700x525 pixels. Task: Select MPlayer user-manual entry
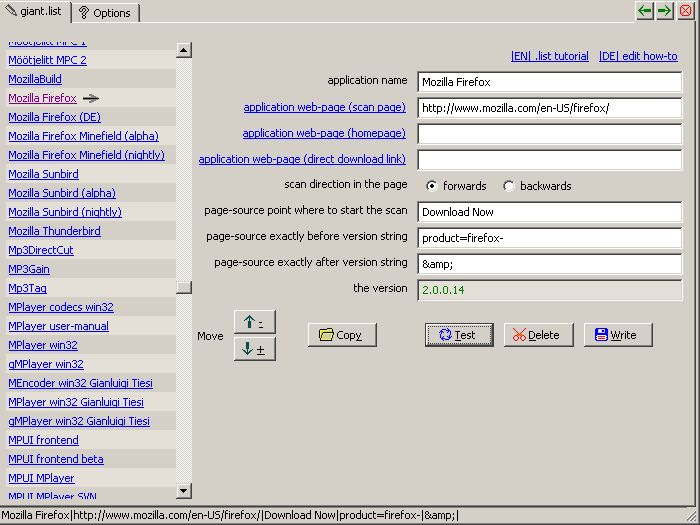58,326
